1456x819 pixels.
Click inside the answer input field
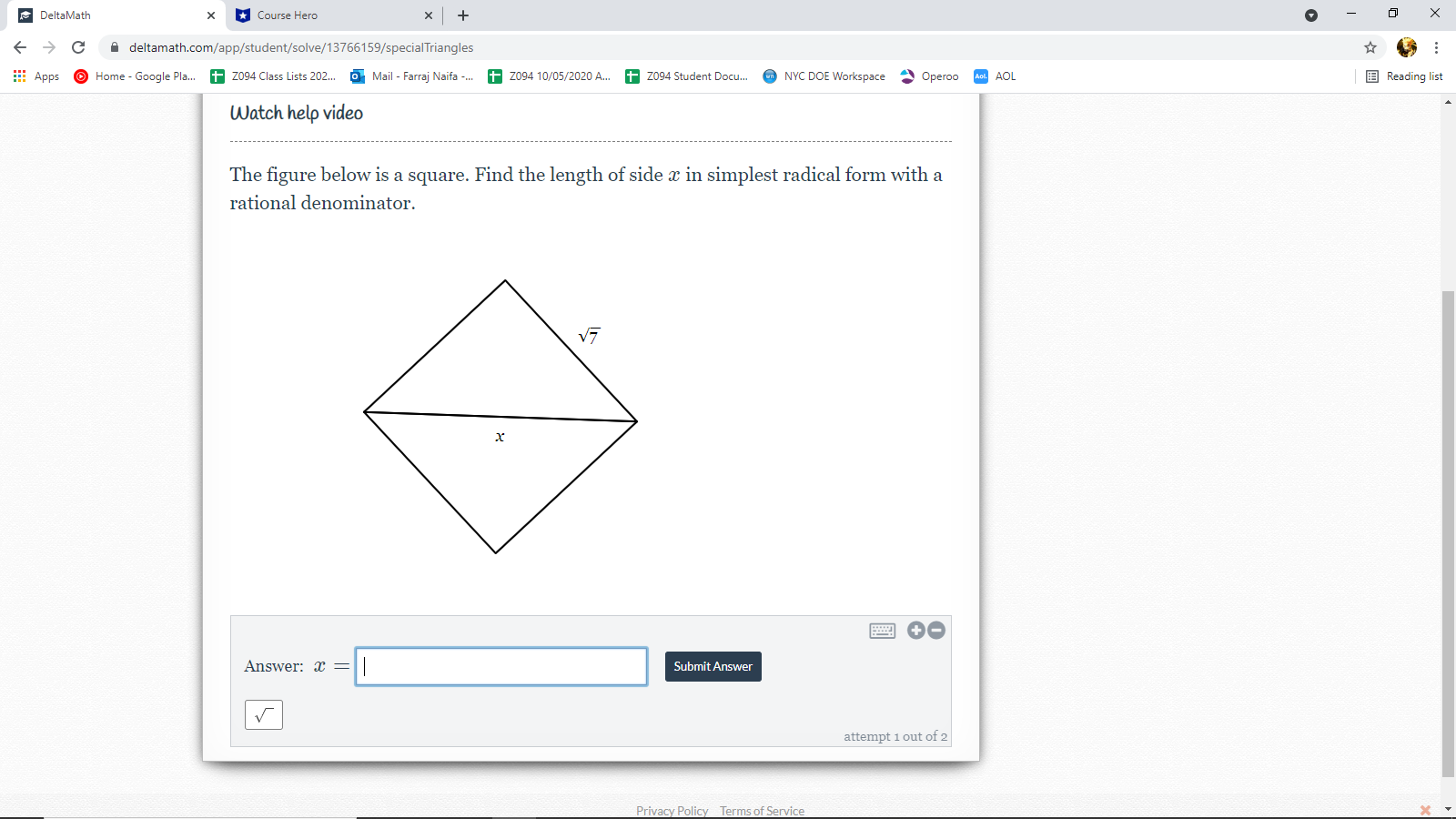coord(500,666)
